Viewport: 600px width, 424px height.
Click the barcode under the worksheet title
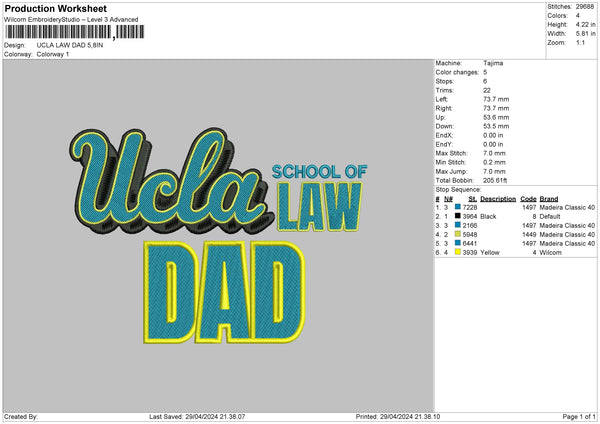click(x=75, y=32)
